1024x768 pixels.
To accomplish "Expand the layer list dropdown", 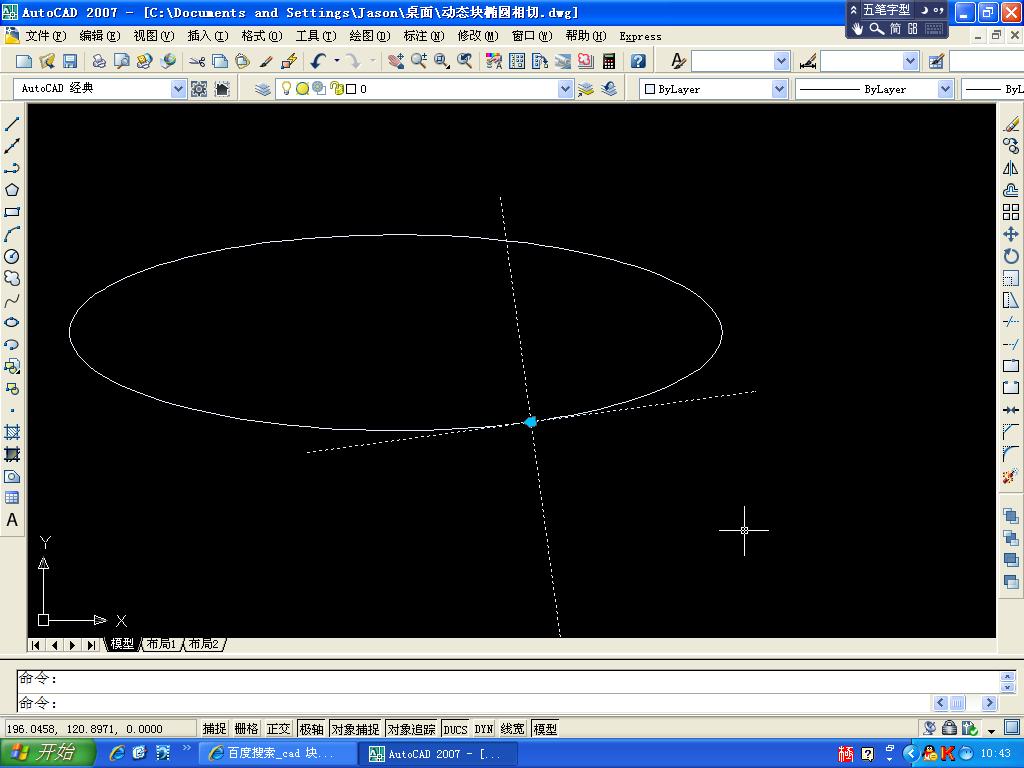I will pos(565,89).
